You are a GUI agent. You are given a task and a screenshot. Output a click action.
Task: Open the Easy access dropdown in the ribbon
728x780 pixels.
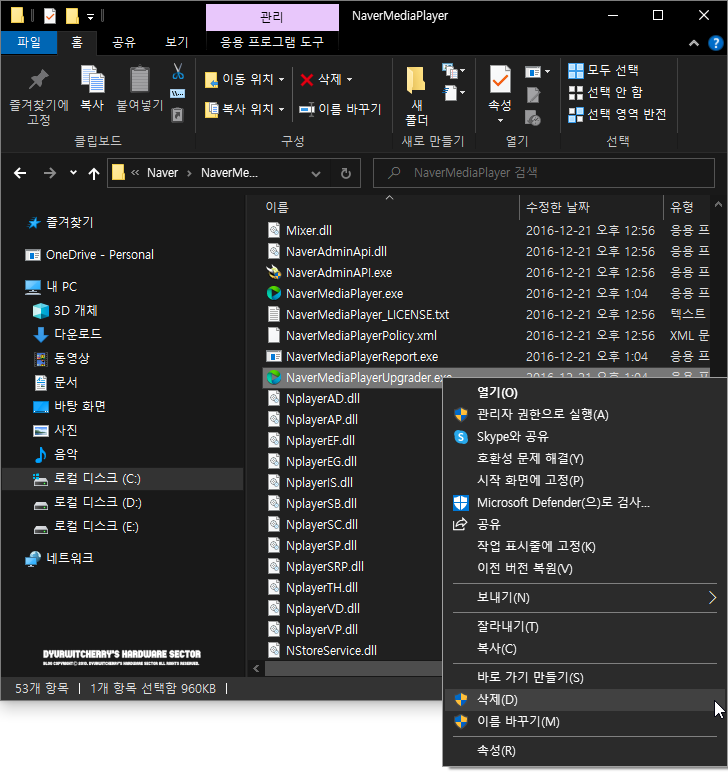pos(454,93)
